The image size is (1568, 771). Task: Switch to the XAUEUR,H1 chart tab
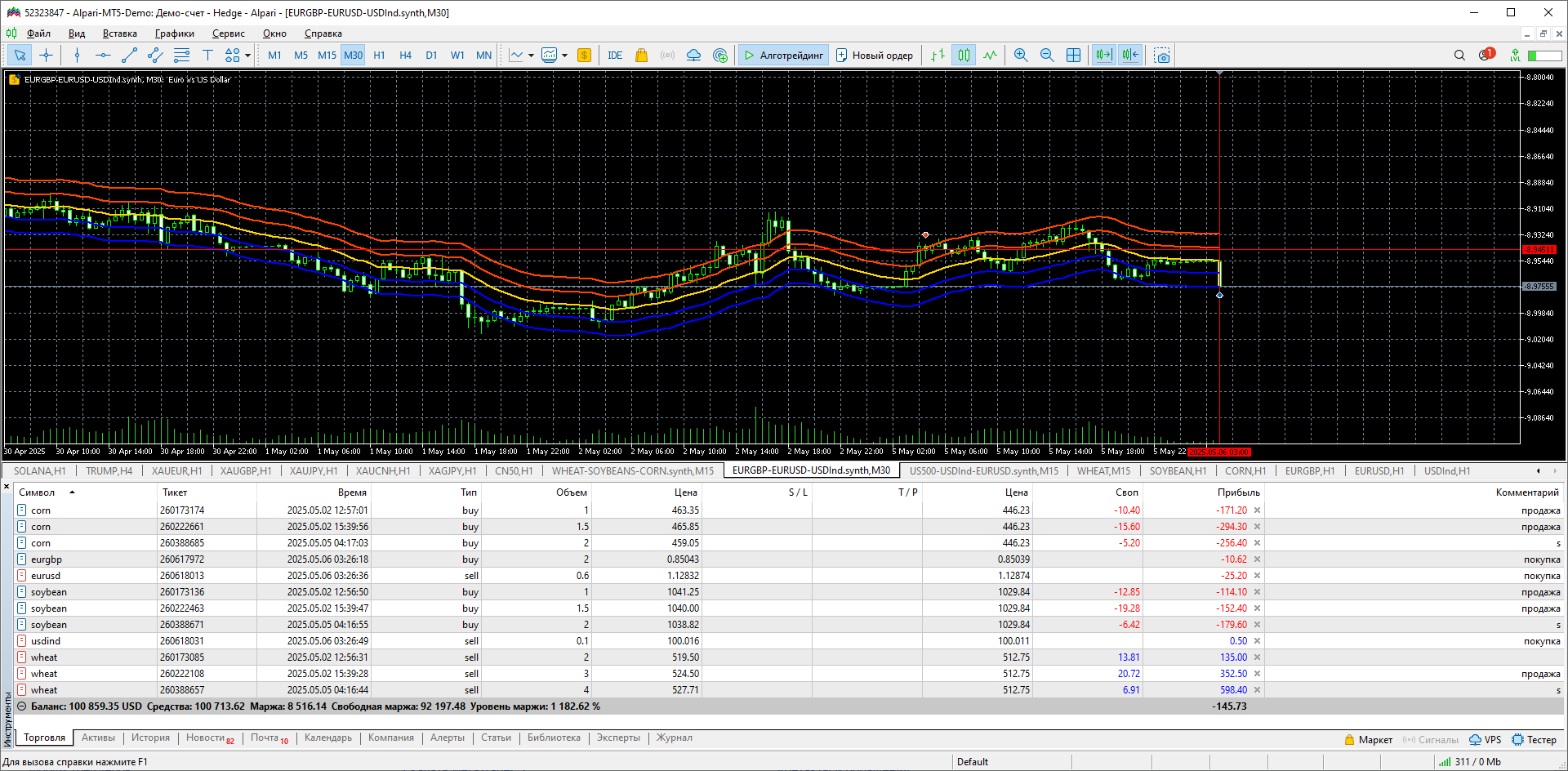coord(176,471)
